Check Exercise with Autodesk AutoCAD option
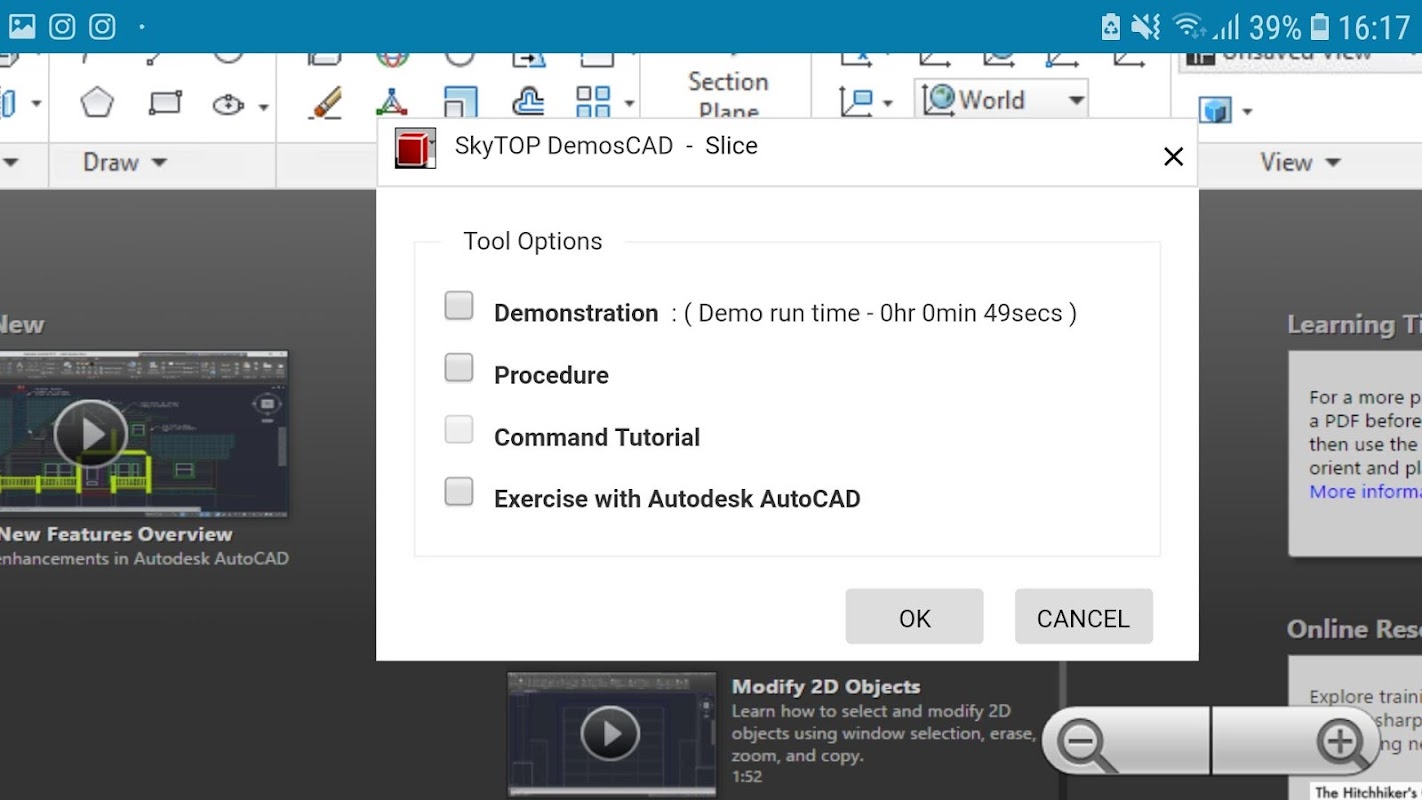This screenshot has width=1422, height=800. pos(459,492)
